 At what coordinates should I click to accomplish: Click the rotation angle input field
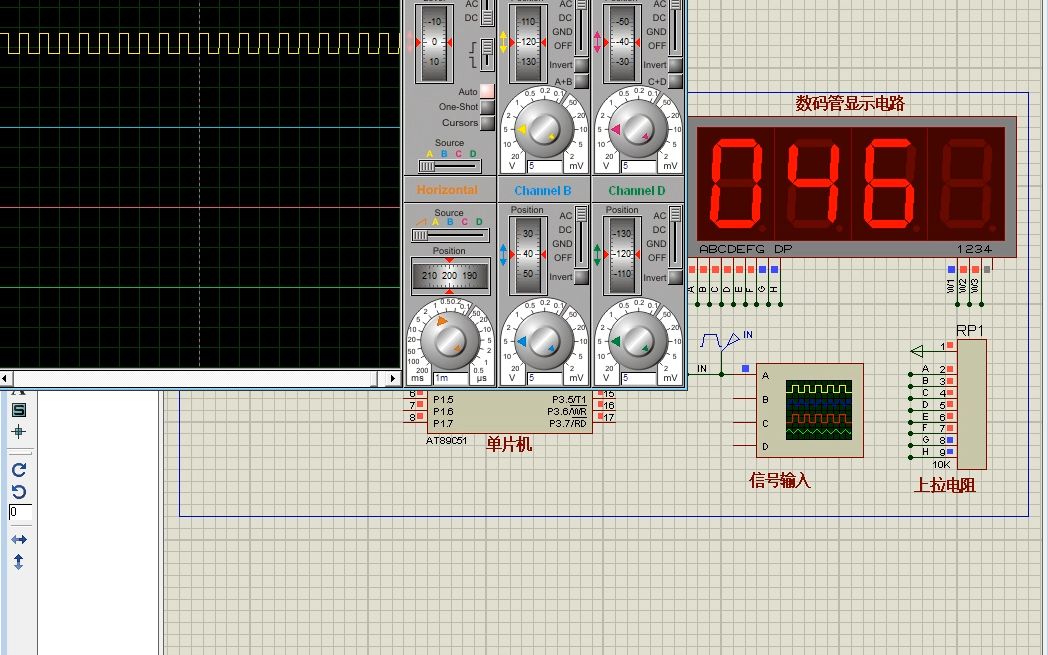tap(20, 513)
